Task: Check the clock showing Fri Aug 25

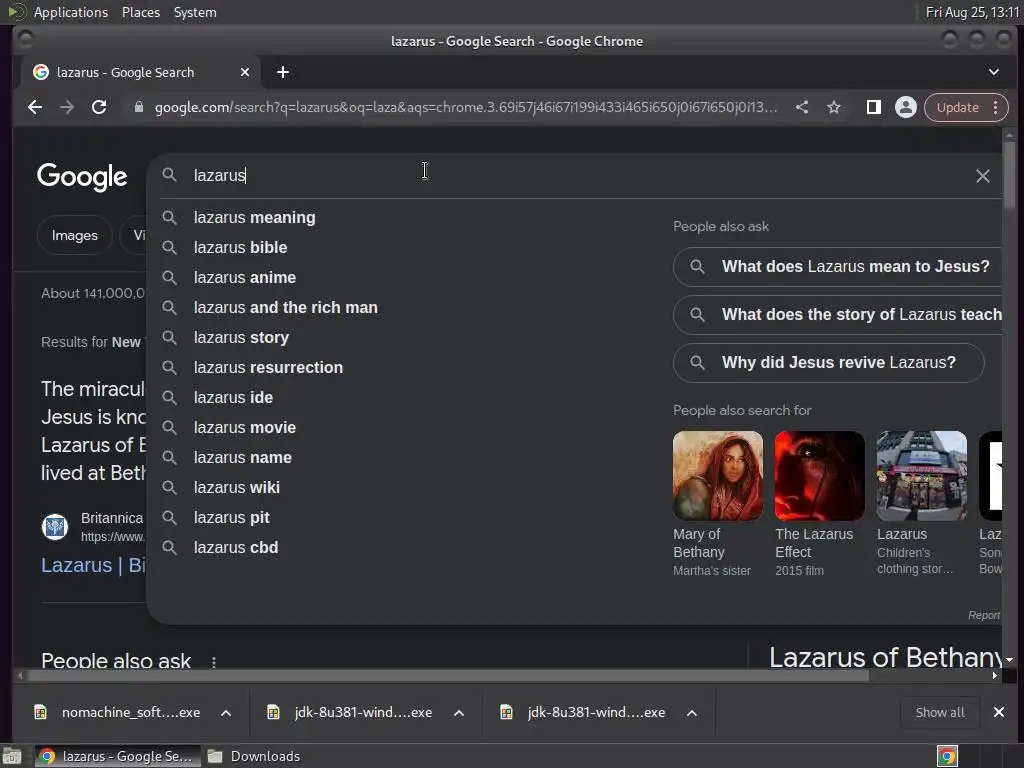Action: (x=972, y=12)
